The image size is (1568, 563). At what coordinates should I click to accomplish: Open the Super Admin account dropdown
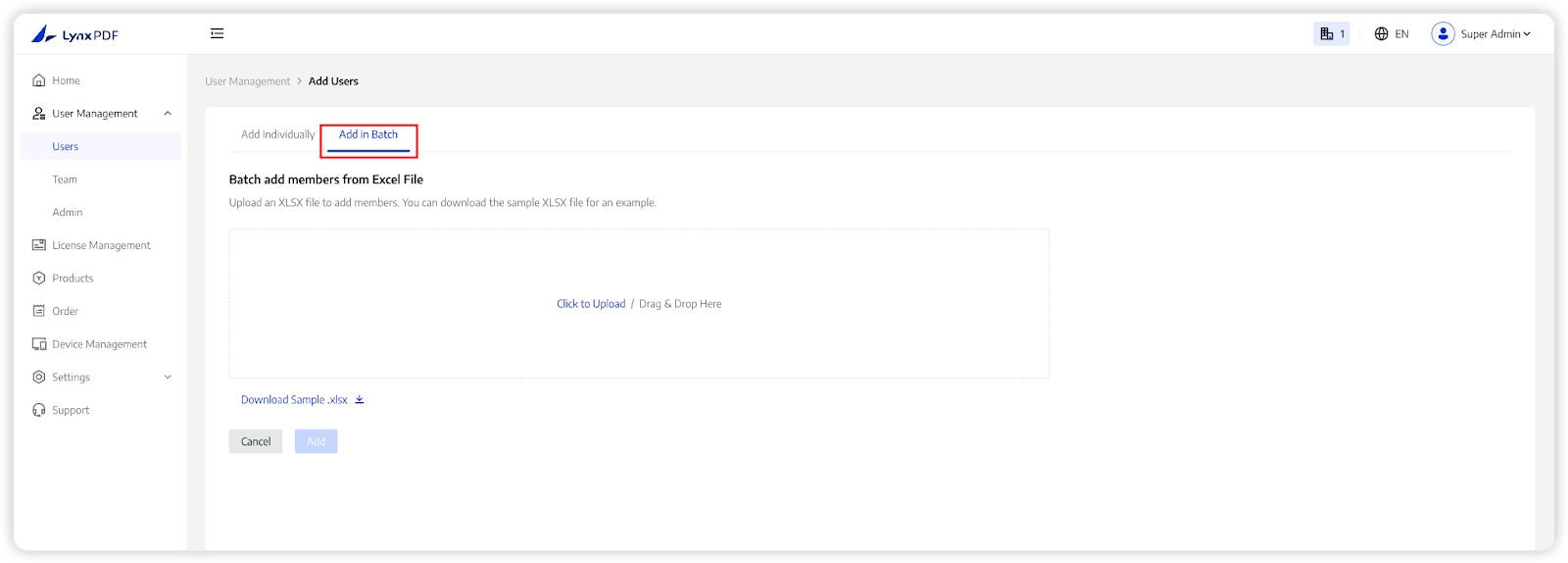[1482, 34]
